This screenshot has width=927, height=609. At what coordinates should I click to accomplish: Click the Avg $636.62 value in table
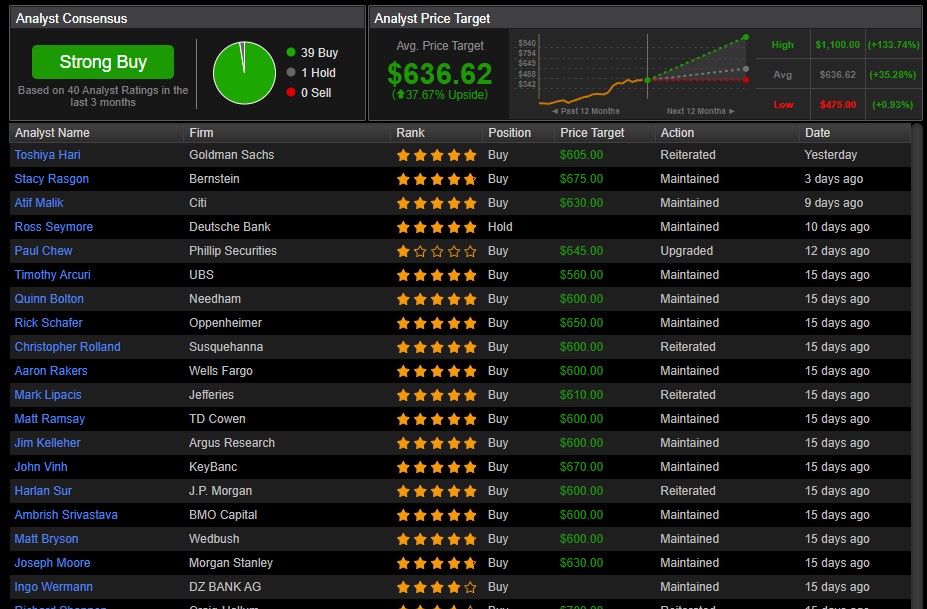838,74
